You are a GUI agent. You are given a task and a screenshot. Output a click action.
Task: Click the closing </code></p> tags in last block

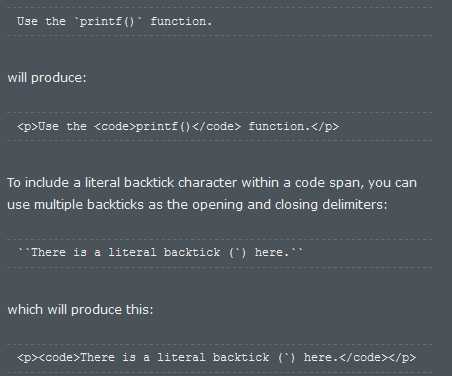coord(377,358)
